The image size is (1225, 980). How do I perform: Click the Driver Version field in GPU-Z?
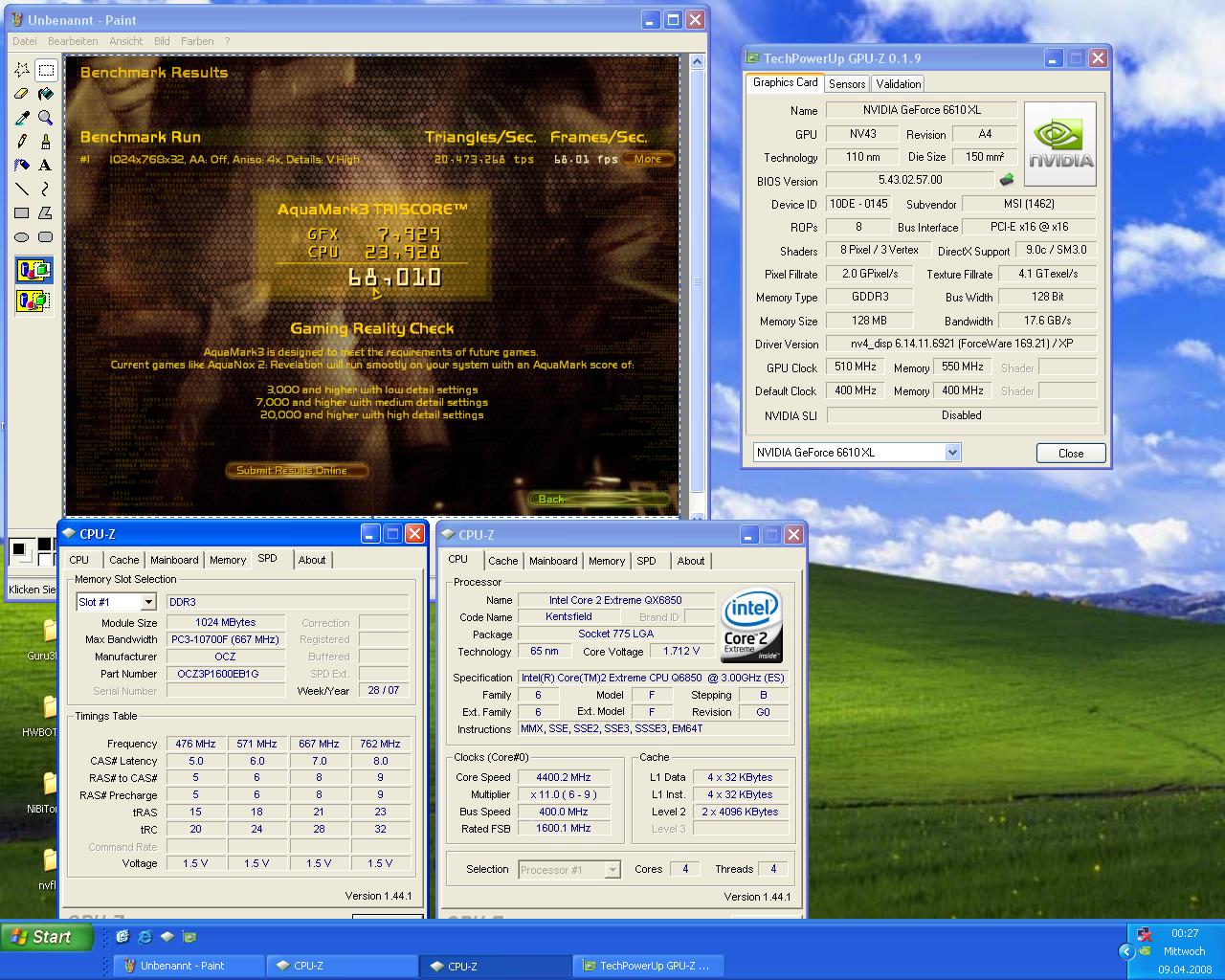coord(962,344)
